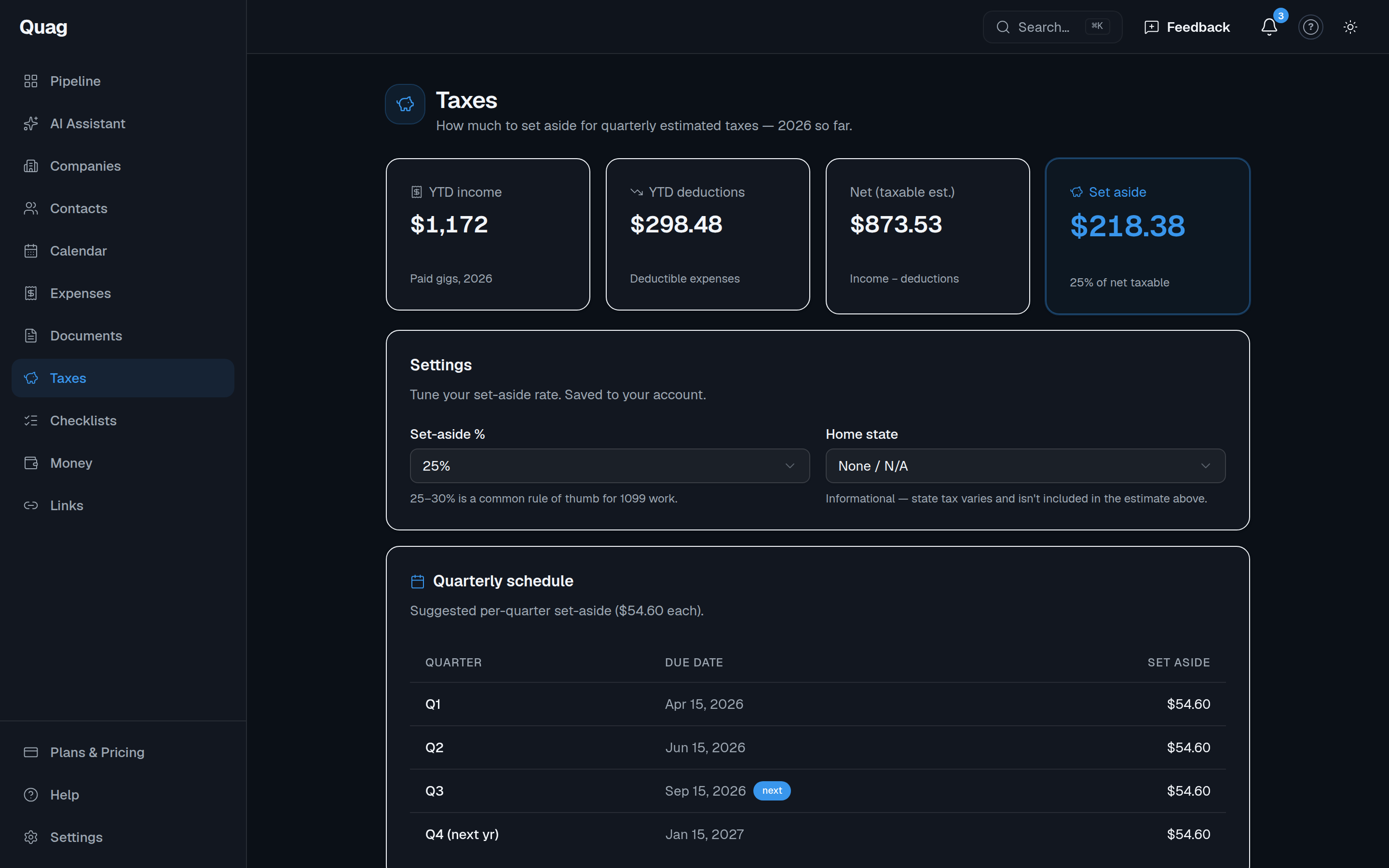This screenshot has height=868, width=1389.
Task: Click the Jun 15, 2026 due date
Action: click(705, 747)
